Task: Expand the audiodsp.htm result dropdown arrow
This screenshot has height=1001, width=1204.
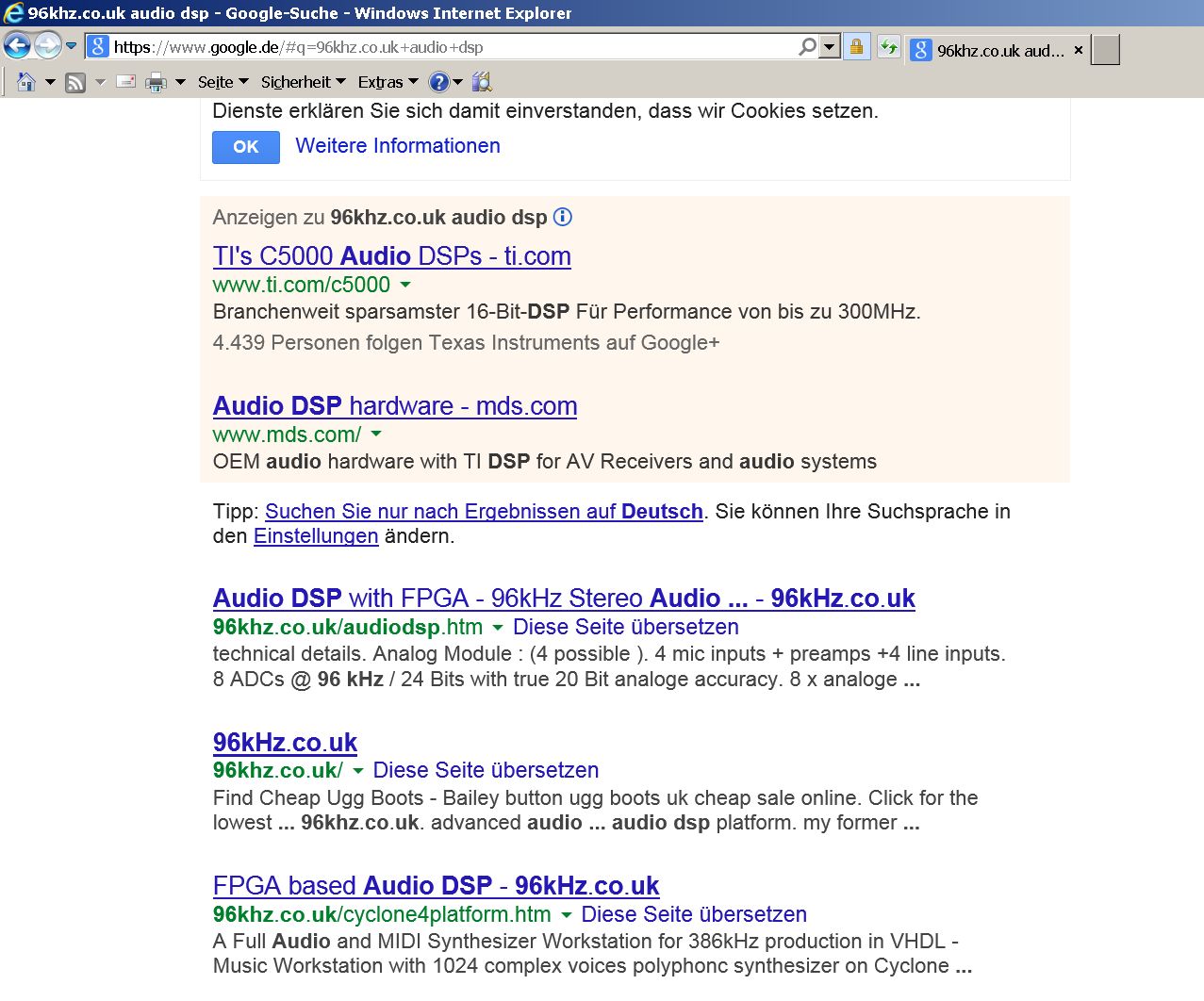Action: [x=498, y=628]
